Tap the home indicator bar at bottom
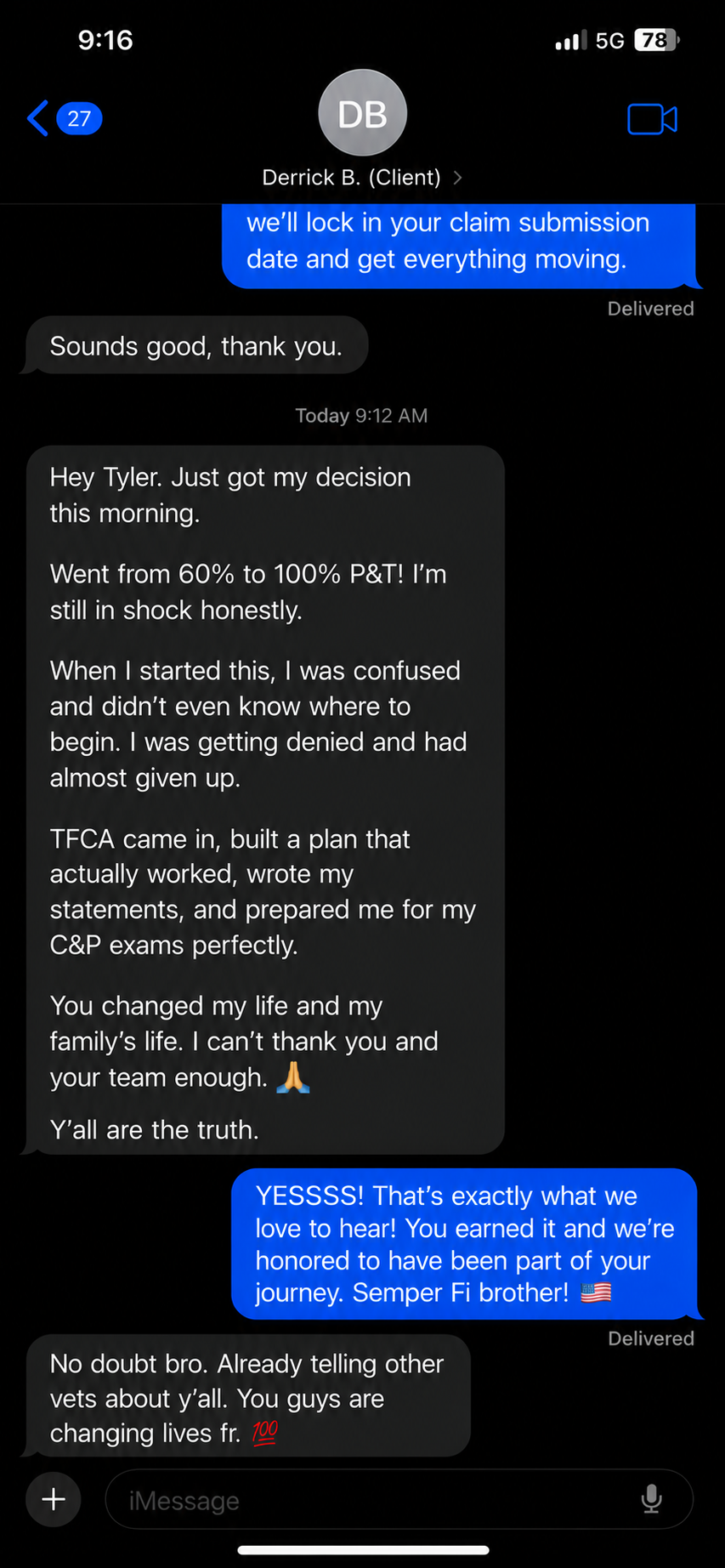This screenshot has height=1568, width=725. coord(363,1550)
